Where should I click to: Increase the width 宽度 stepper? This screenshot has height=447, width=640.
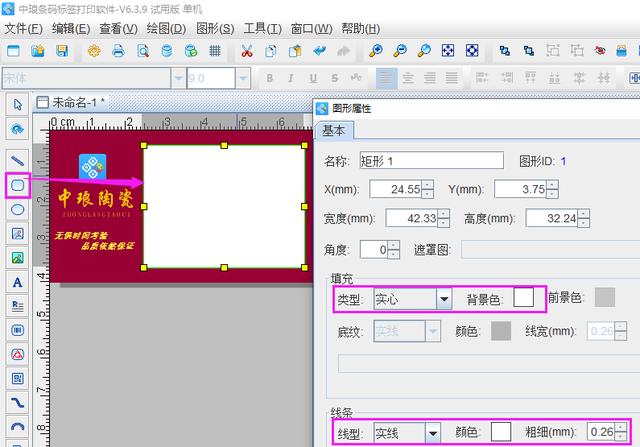[444, 214]
